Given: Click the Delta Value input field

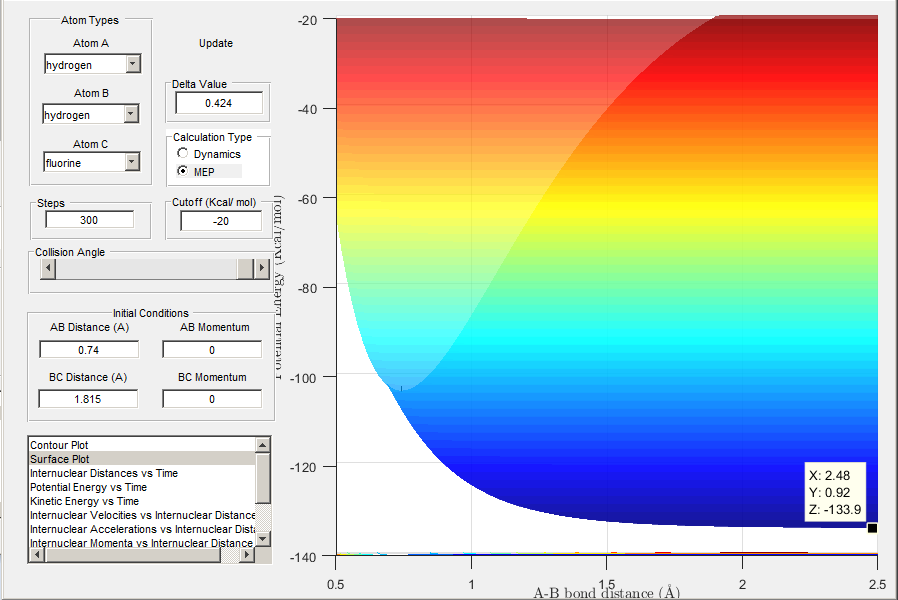Looking at the screenshot, I should [218, 103].
